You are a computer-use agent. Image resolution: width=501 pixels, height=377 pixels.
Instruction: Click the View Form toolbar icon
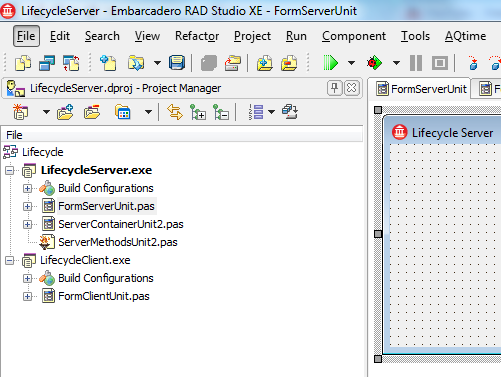coord(47,63)
